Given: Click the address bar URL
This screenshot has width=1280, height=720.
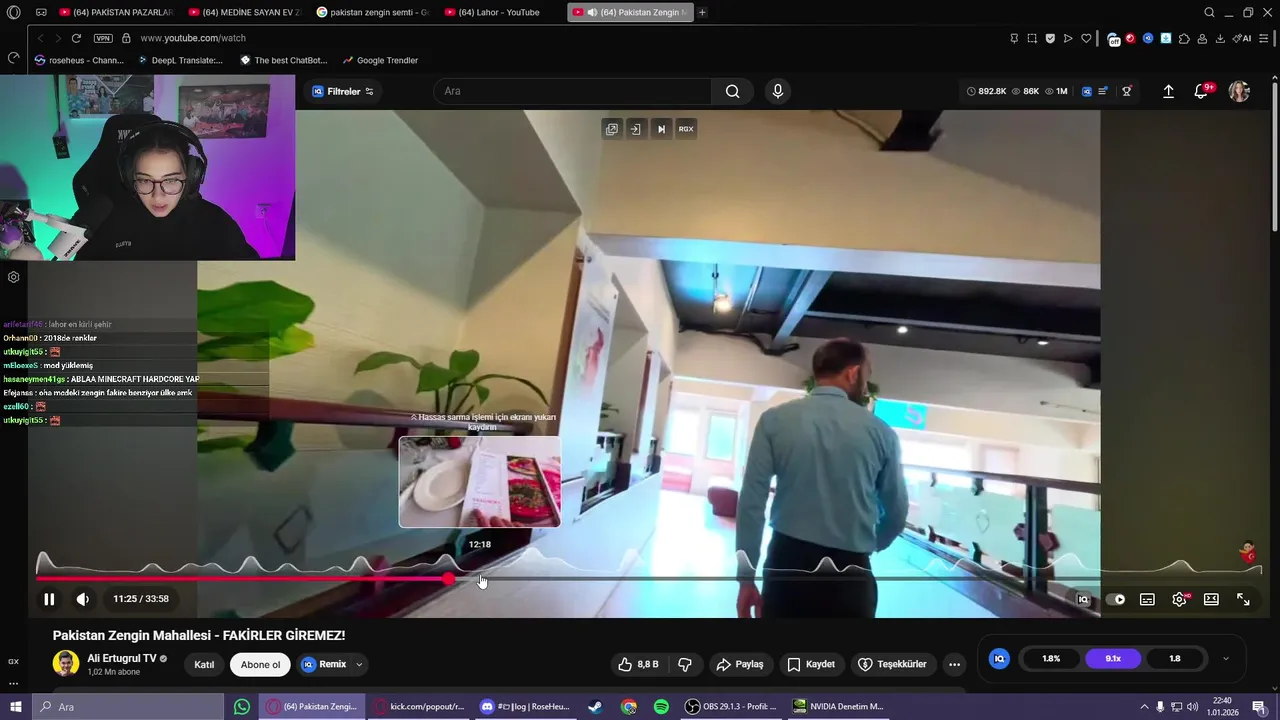Looking at the screenshot, I should 193,38.
